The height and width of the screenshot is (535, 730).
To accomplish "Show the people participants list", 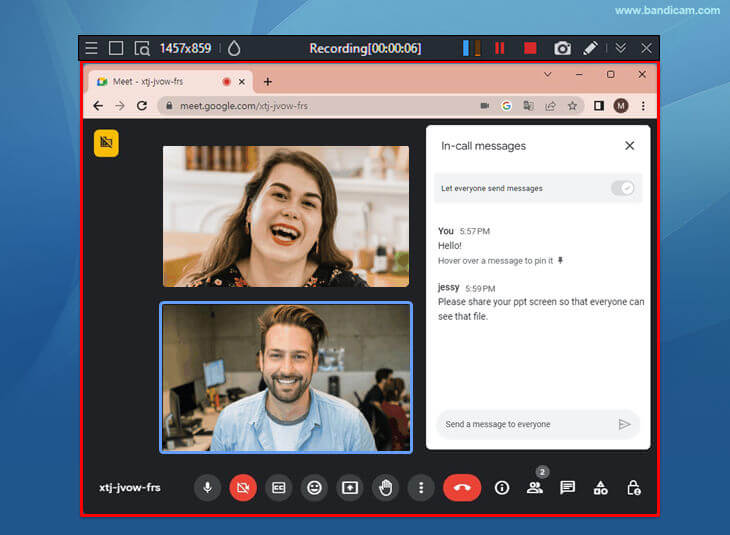I will pyautogui.click(x=534, y=488).
